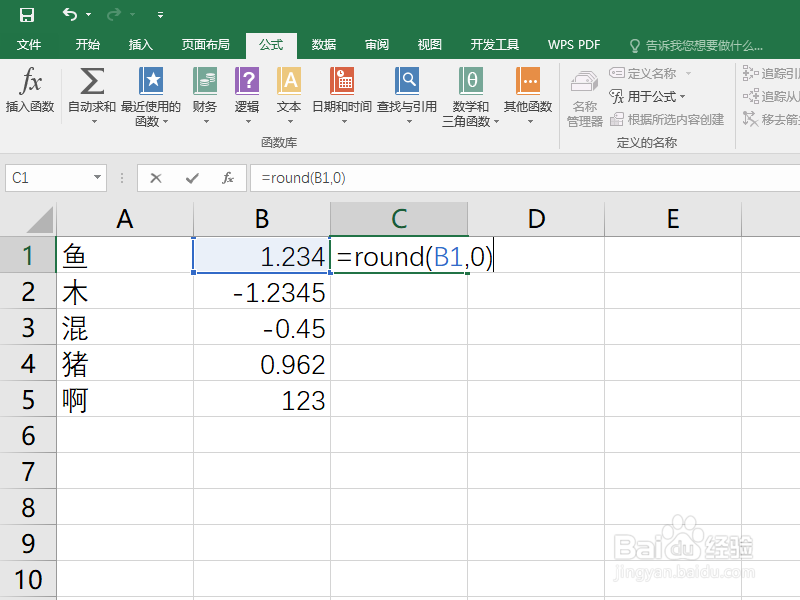Open the 名称管理器
Viewport: 800px width, 600px height.
585,98
